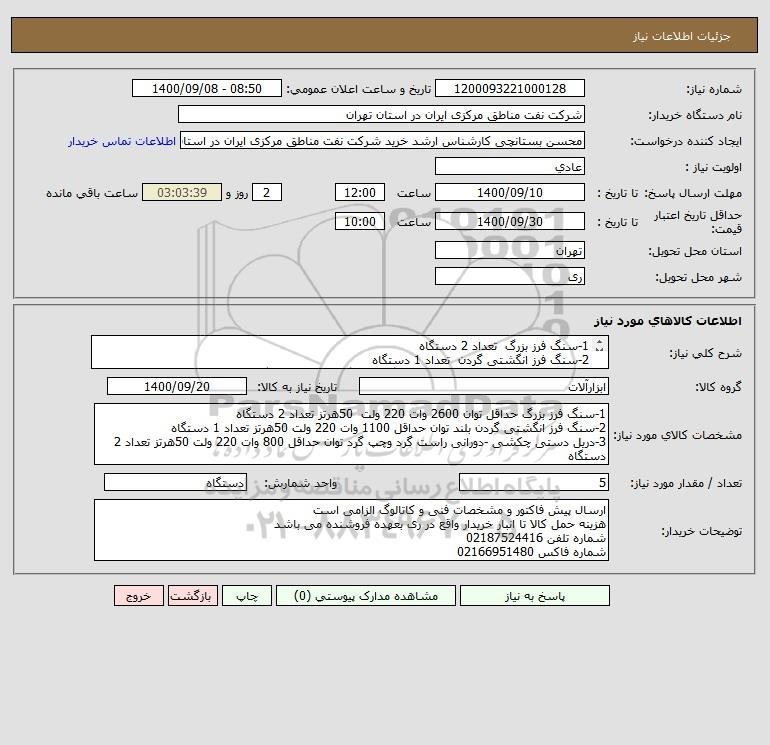
Task: Click the مشخصات کالای مورد نیاز text area
Action: pyautogui.click(x=351, y=435)
